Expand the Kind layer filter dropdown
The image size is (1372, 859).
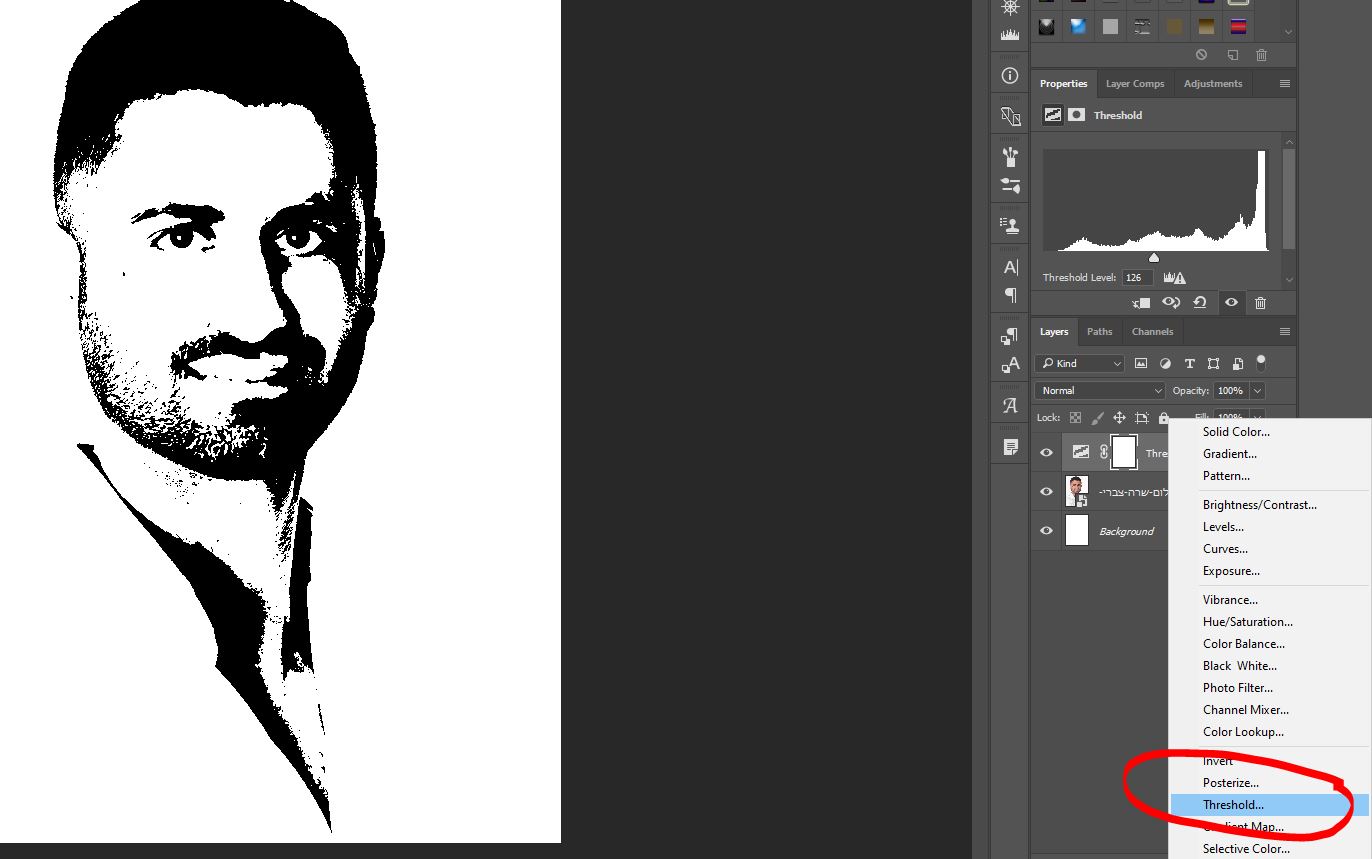(x=1079, y=363)
